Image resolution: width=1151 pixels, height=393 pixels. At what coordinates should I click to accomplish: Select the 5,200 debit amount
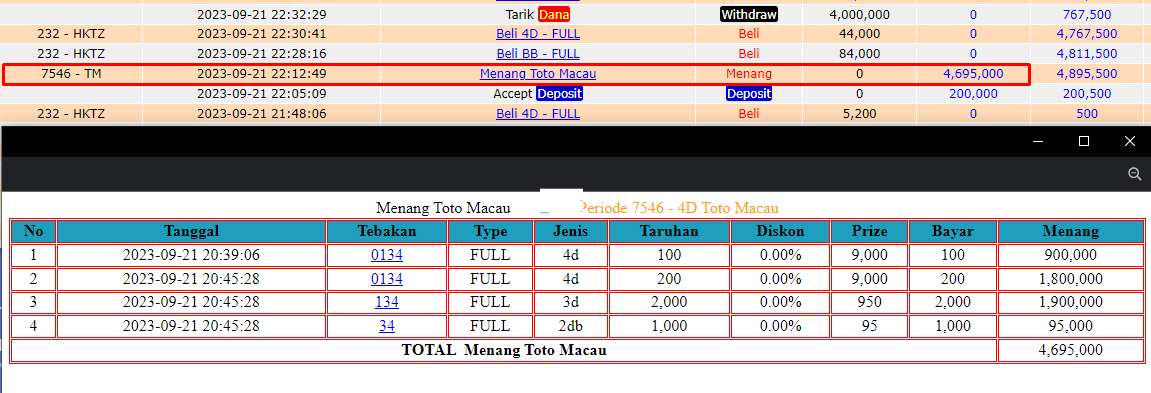coord(860,114)
